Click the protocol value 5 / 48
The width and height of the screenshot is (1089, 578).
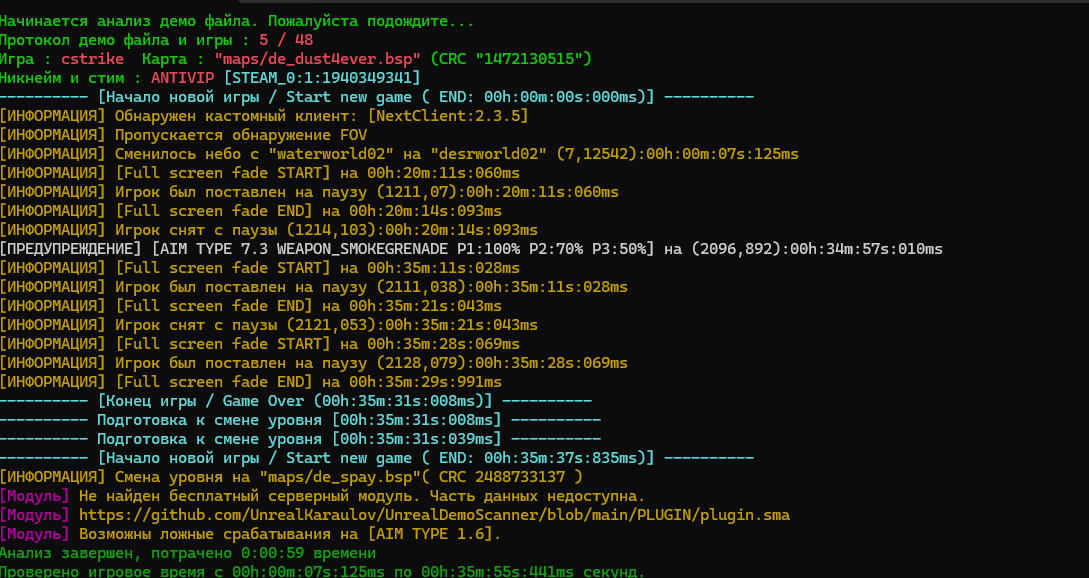tap(285, 40)
